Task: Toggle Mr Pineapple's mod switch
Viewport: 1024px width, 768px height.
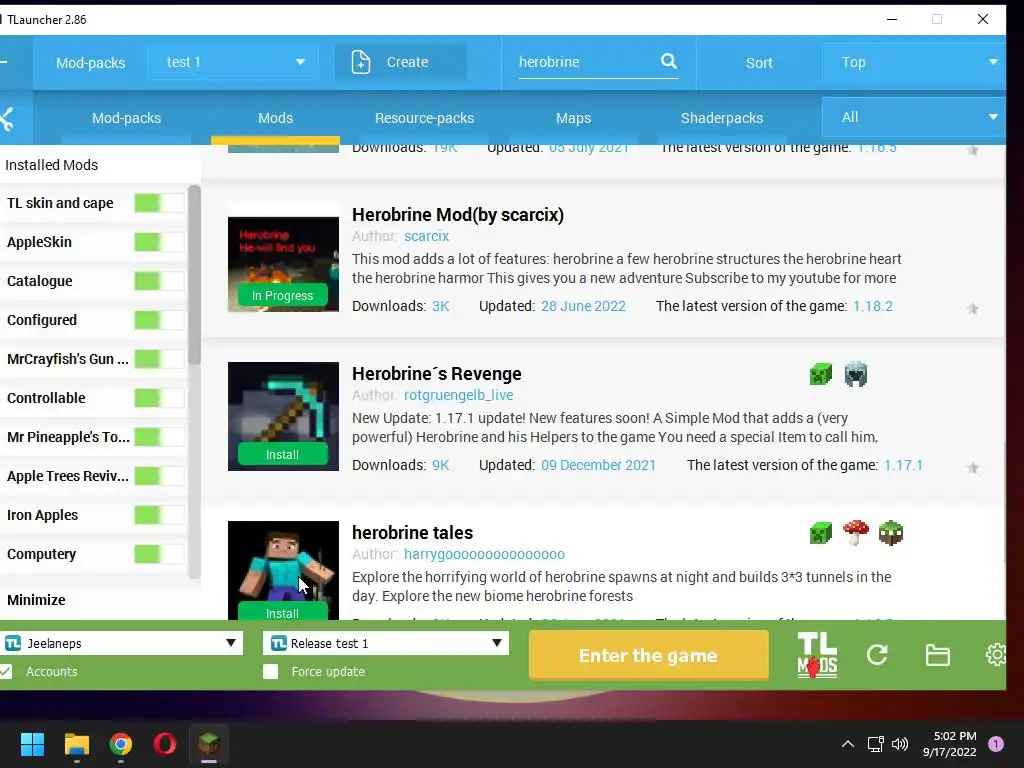Action: (159, 437)
